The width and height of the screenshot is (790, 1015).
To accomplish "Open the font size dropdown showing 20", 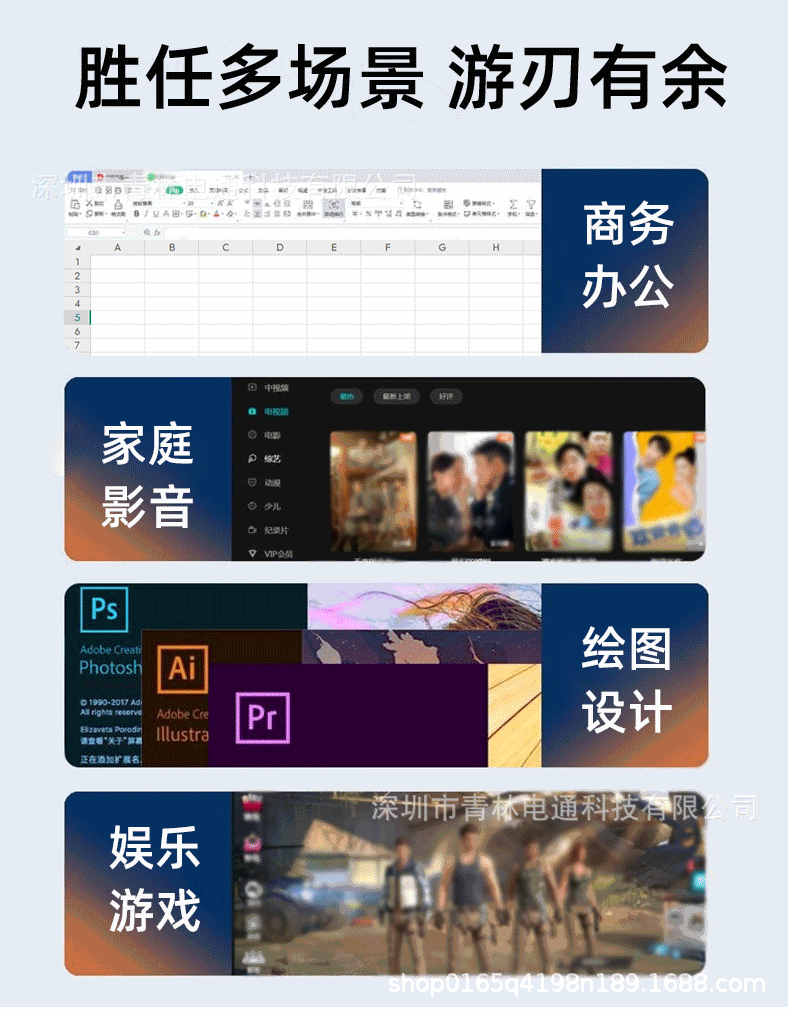I will point(199,203).
